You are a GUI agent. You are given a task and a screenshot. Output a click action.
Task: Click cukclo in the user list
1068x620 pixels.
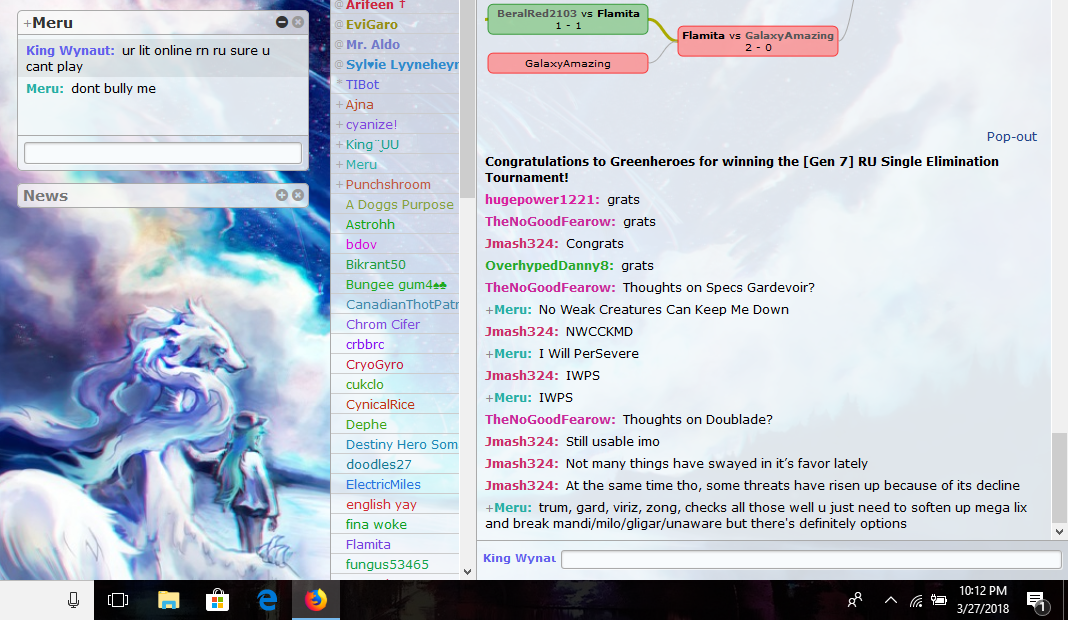click(364, 384)
